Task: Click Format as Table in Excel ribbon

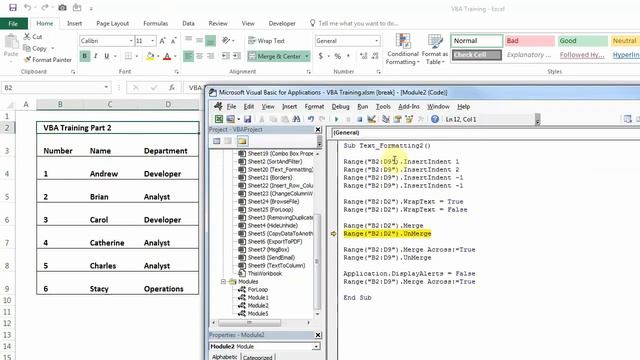Action: point(435,49)
